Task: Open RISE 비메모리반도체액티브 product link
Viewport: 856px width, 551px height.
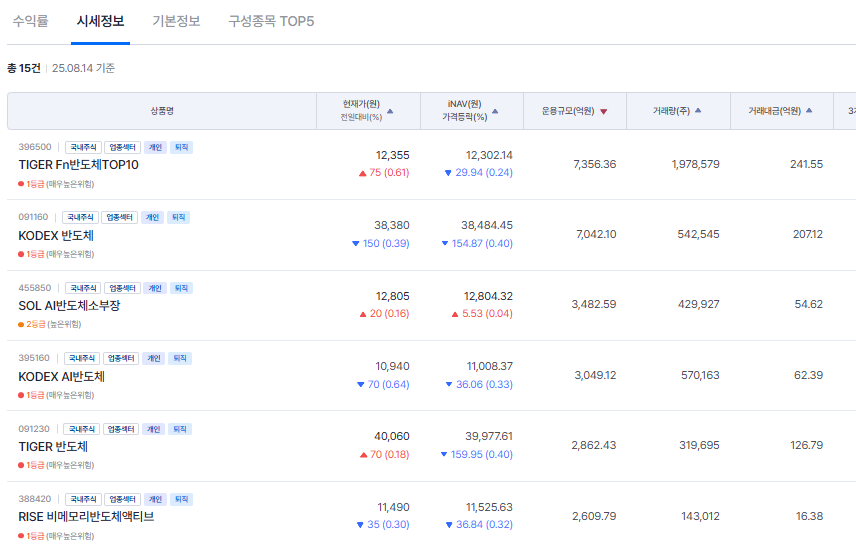Action: coord(86,517)
